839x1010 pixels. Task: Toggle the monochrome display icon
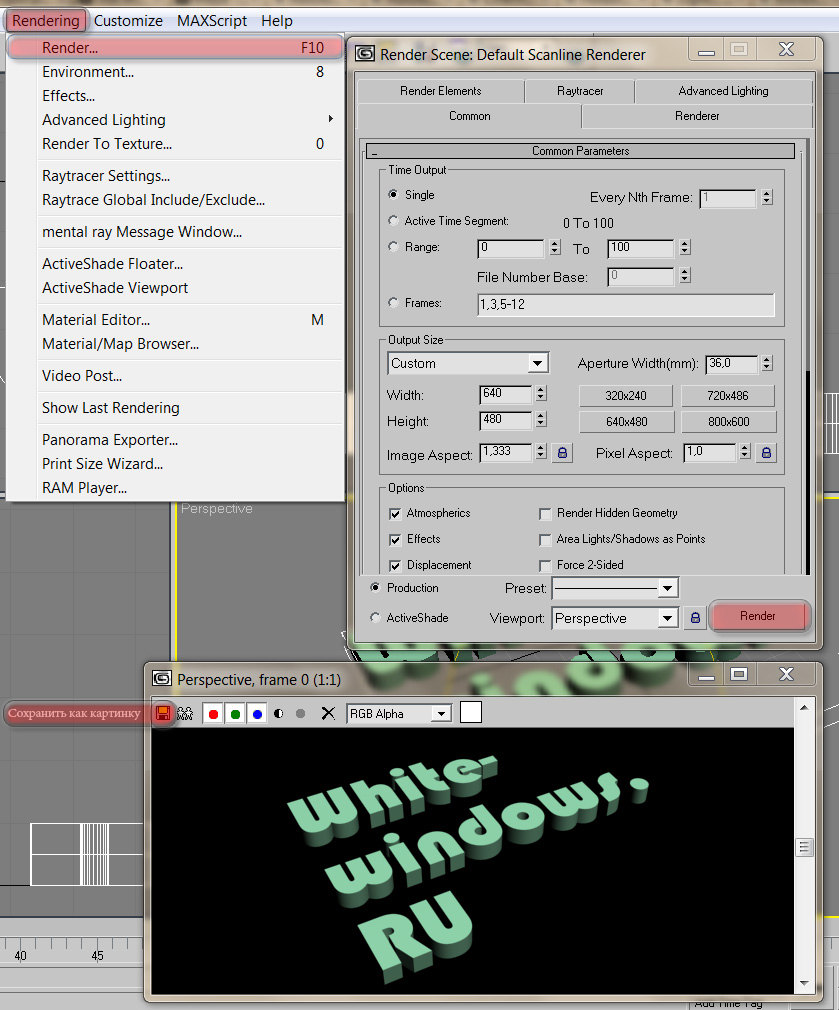tap(300, 714)
